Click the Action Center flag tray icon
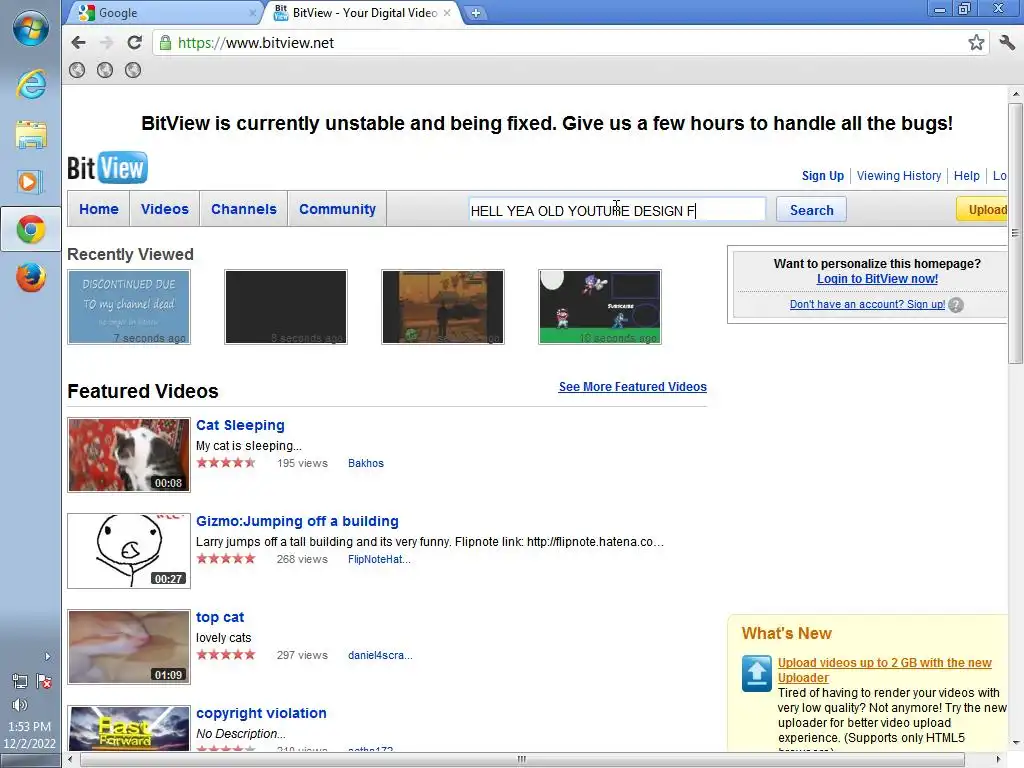 point(44,682)
